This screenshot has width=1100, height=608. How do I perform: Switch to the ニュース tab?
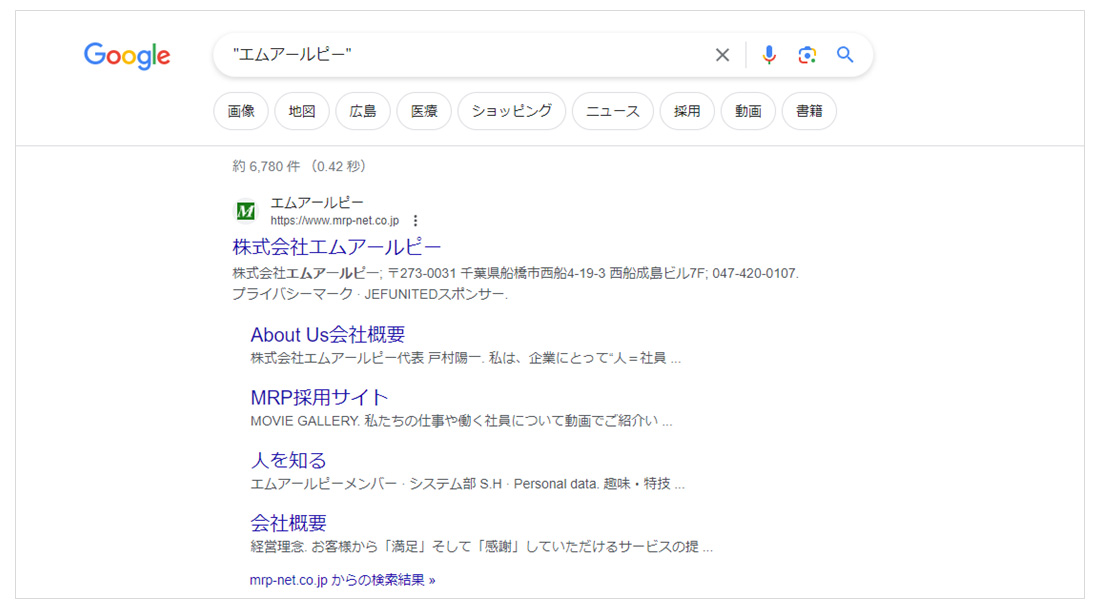(x=613, y=111)
